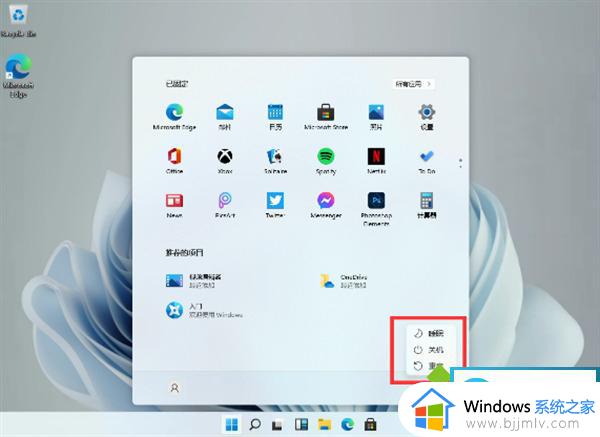Click the Restart icon in the power menu
The image size is (600, 437).
[418, 366]
